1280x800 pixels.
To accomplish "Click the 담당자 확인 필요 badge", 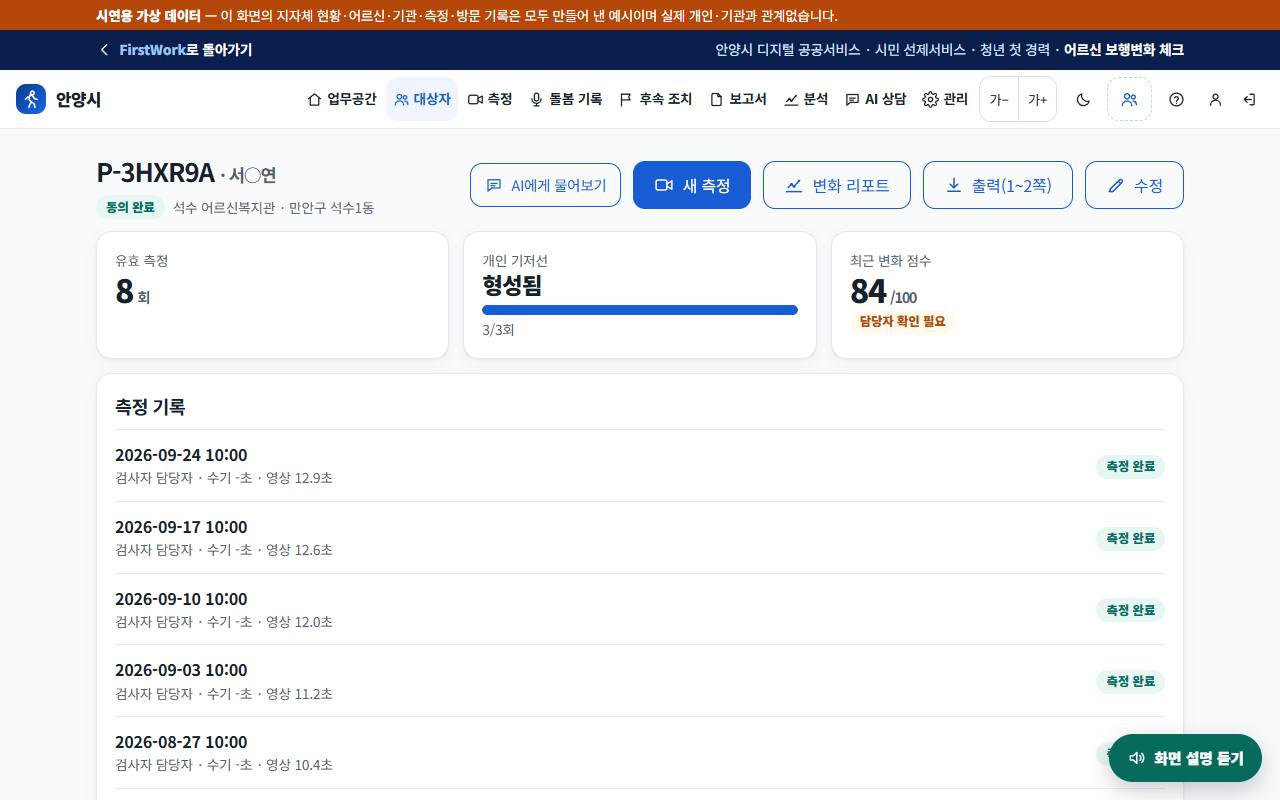I will click(903, 322).
